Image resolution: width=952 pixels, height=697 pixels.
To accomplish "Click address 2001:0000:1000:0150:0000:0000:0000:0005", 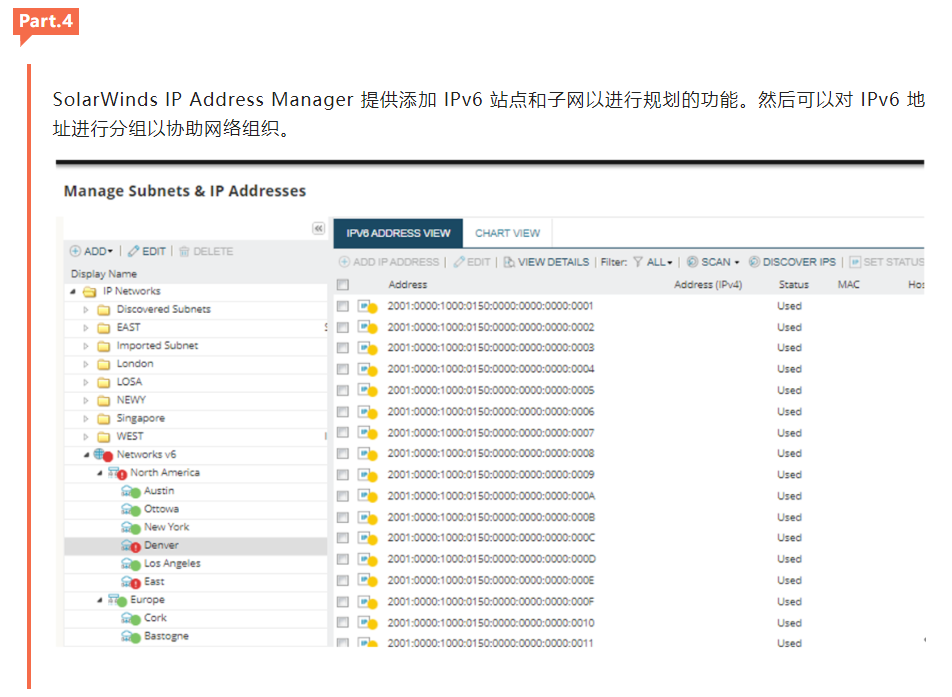I will coord(491,390).
